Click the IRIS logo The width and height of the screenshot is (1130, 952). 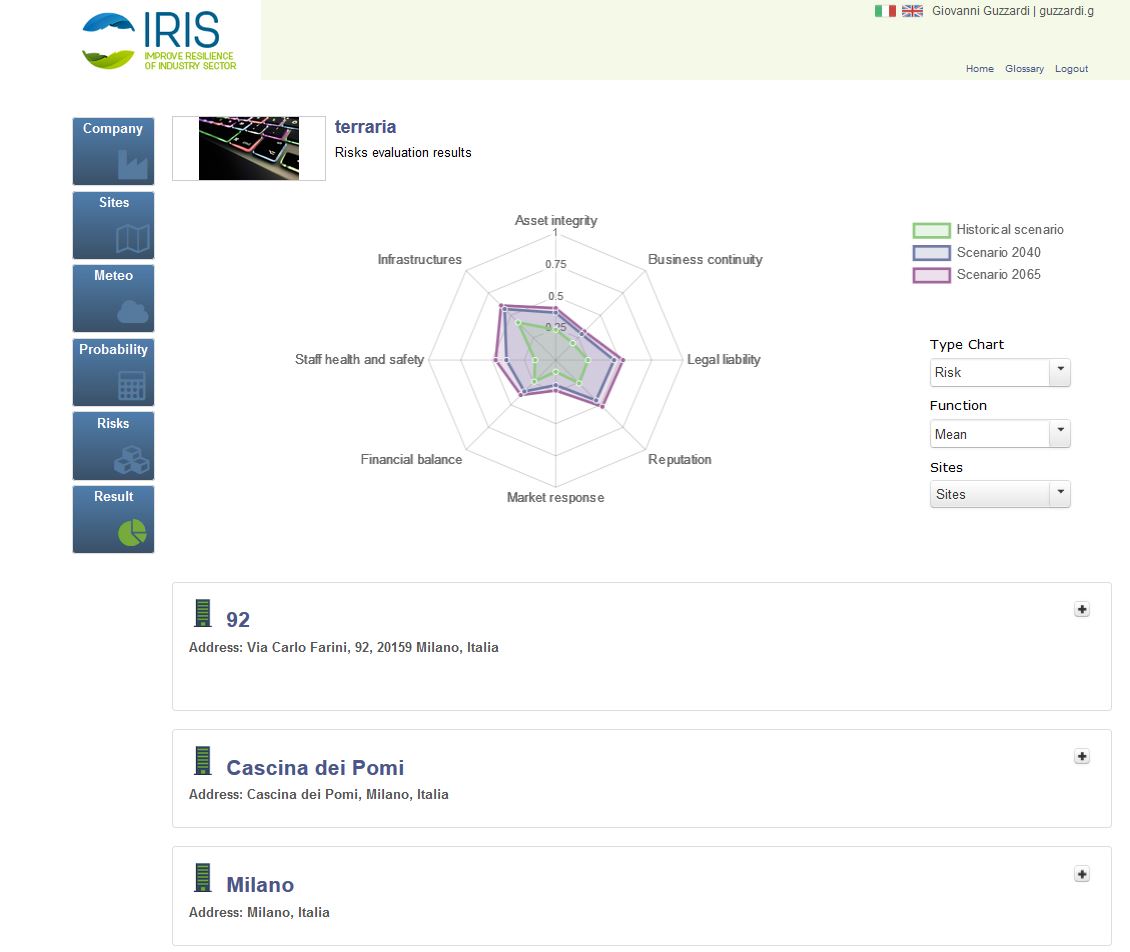[x=159, y=40]
